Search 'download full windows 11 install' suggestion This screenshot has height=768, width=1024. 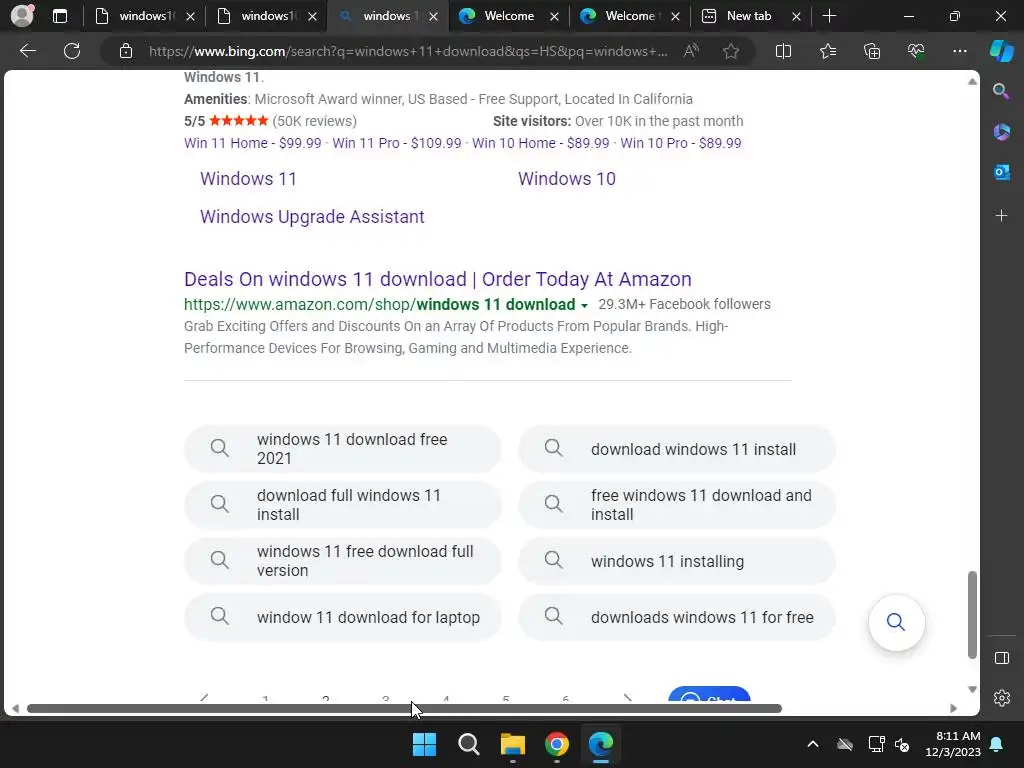342,505
